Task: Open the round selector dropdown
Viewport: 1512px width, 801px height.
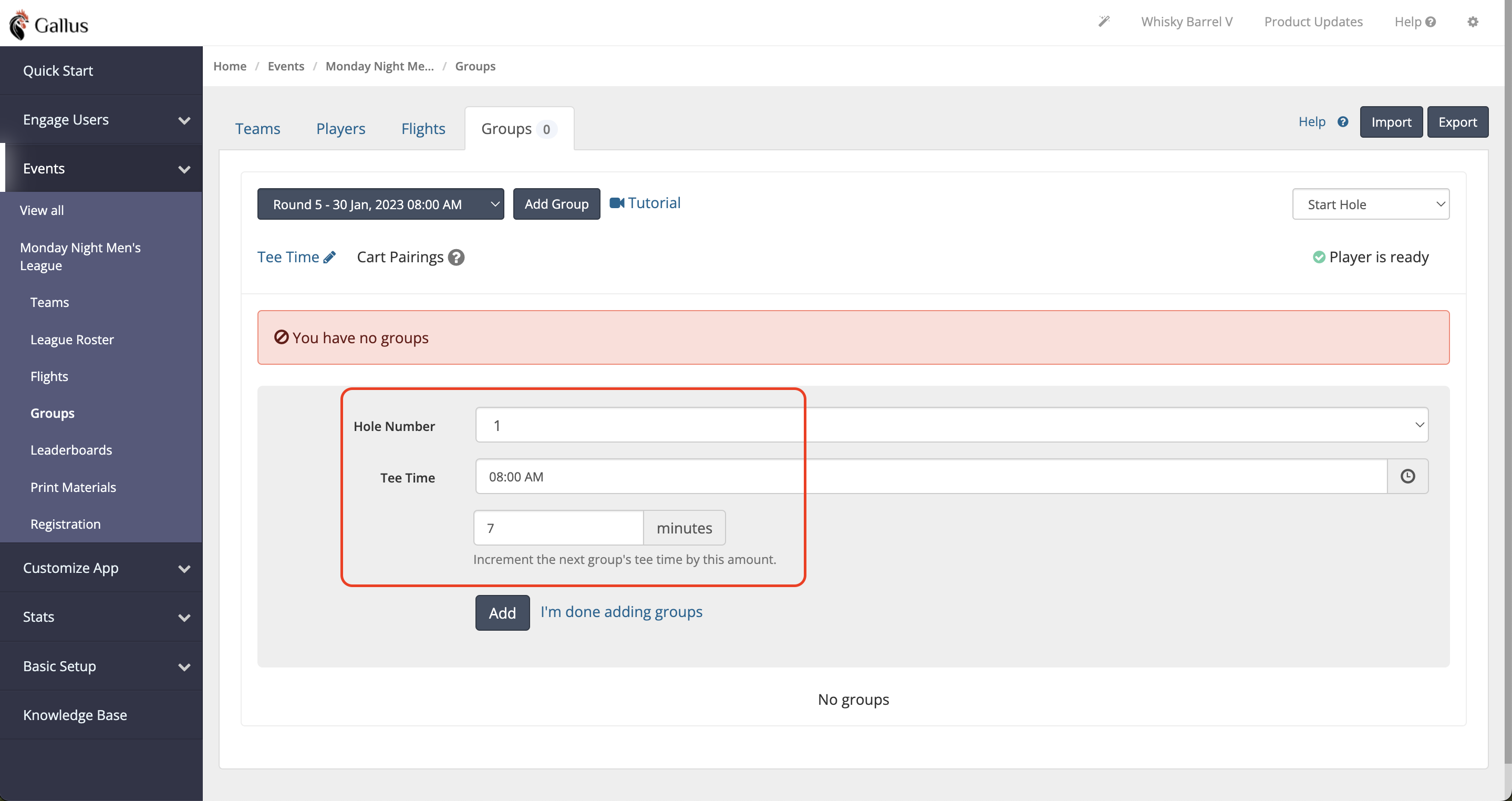Action: (380, 204)
